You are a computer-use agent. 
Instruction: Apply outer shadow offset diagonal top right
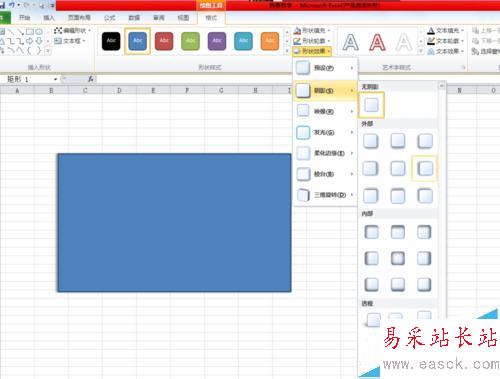pyautogui.click(x=371, y=196)
